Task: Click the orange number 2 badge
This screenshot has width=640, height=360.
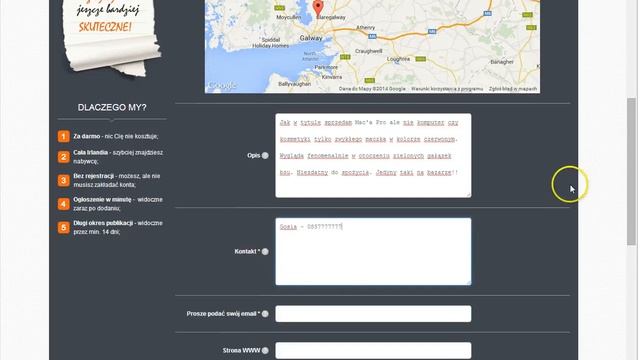Action: [64, 157]
